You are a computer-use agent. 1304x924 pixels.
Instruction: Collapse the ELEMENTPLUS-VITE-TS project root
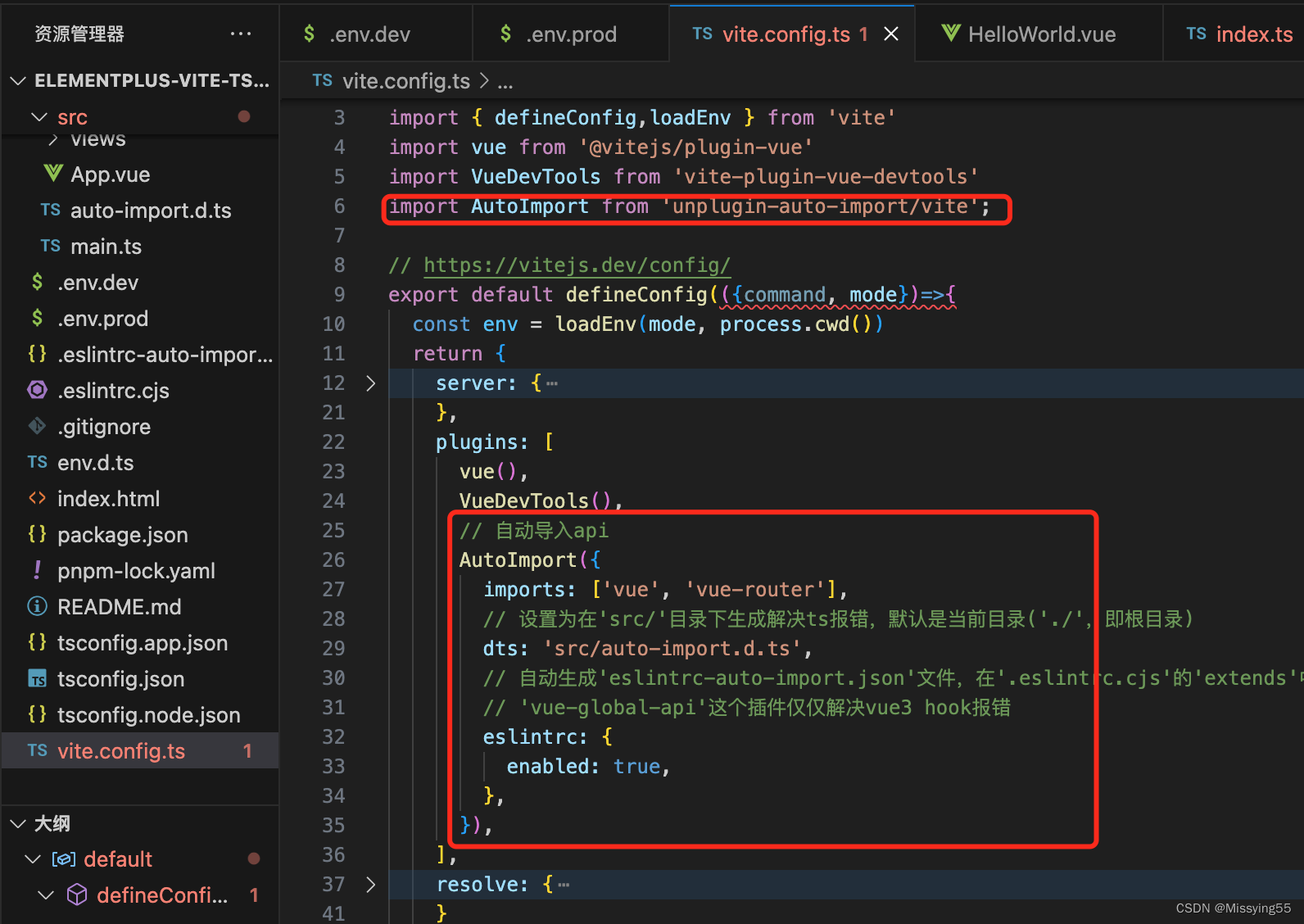pyautogui.click(x=18, y=80)
